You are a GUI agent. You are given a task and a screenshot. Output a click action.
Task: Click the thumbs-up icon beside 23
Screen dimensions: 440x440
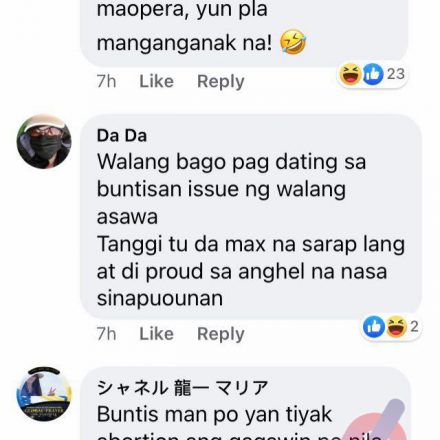pos(373,74)
